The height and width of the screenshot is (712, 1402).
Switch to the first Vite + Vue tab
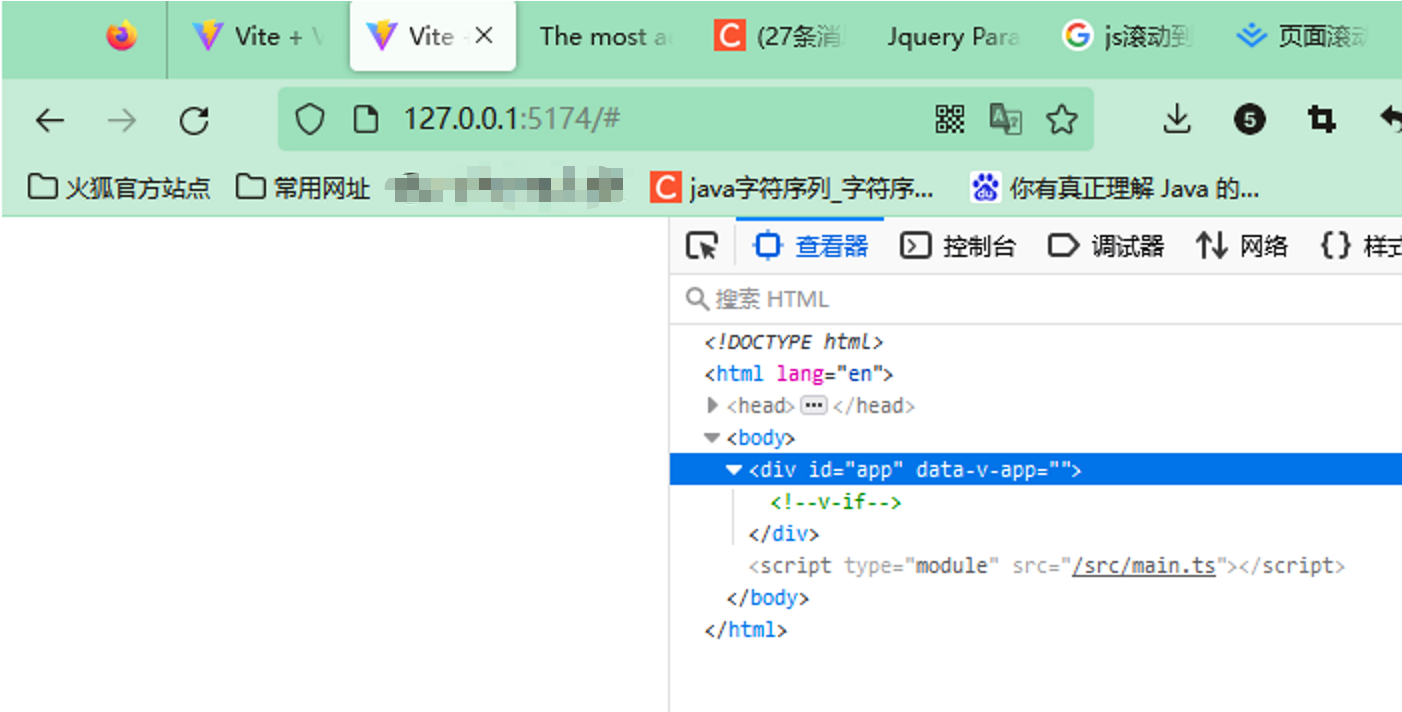258,37
